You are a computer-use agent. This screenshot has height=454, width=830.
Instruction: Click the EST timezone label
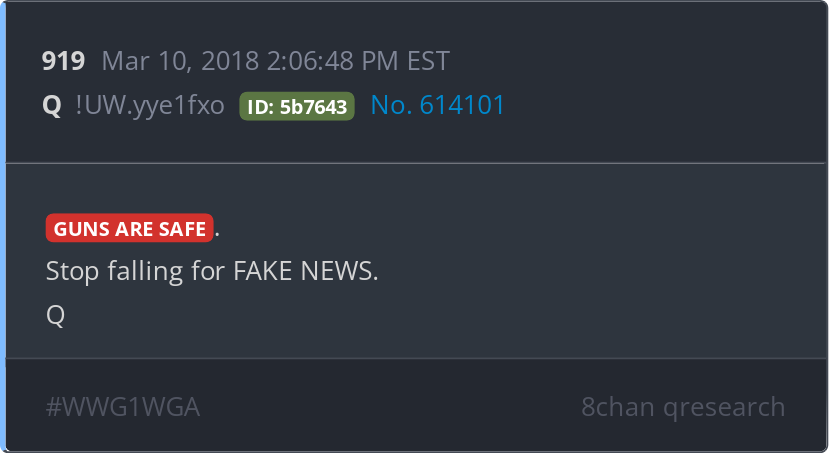[428, 61]
